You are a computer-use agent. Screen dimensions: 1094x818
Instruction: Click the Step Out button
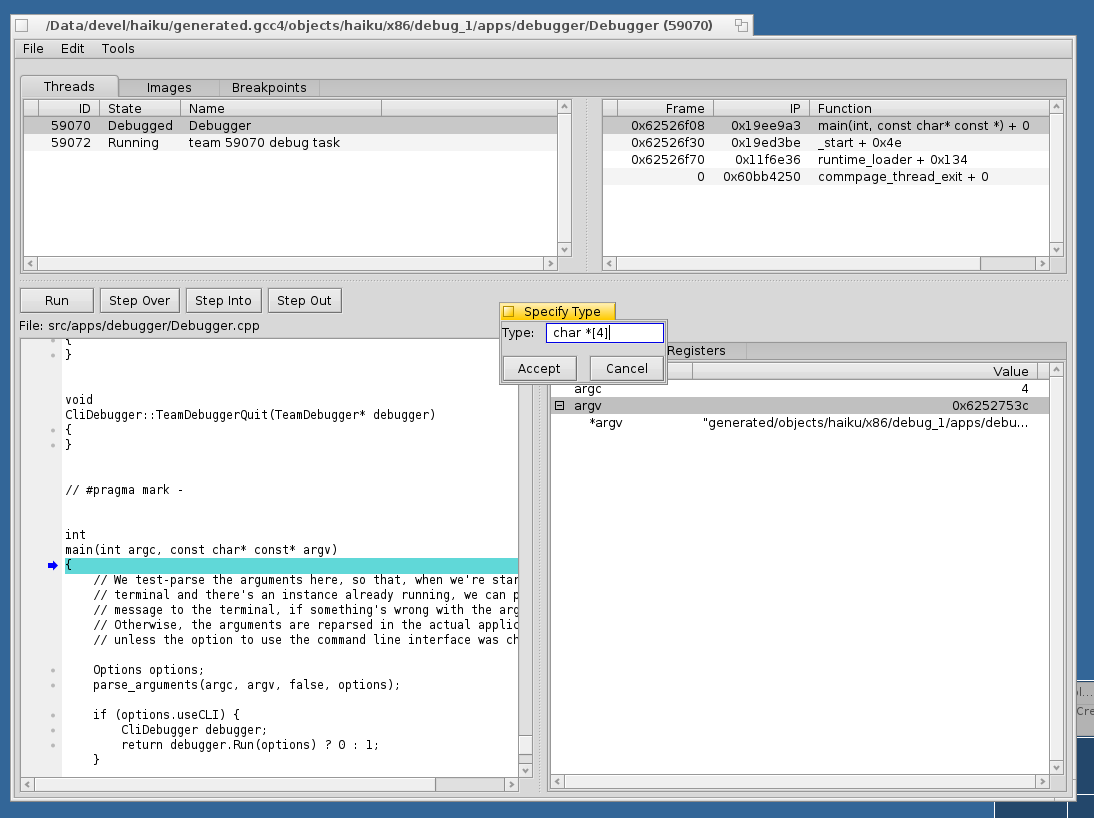click(304, 301)
